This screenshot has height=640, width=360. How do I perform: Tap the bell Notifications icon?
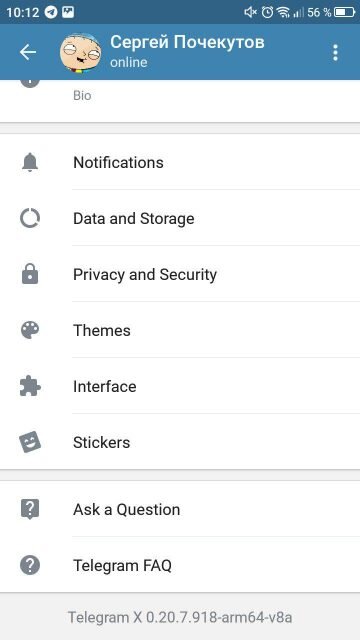(30, 163)
